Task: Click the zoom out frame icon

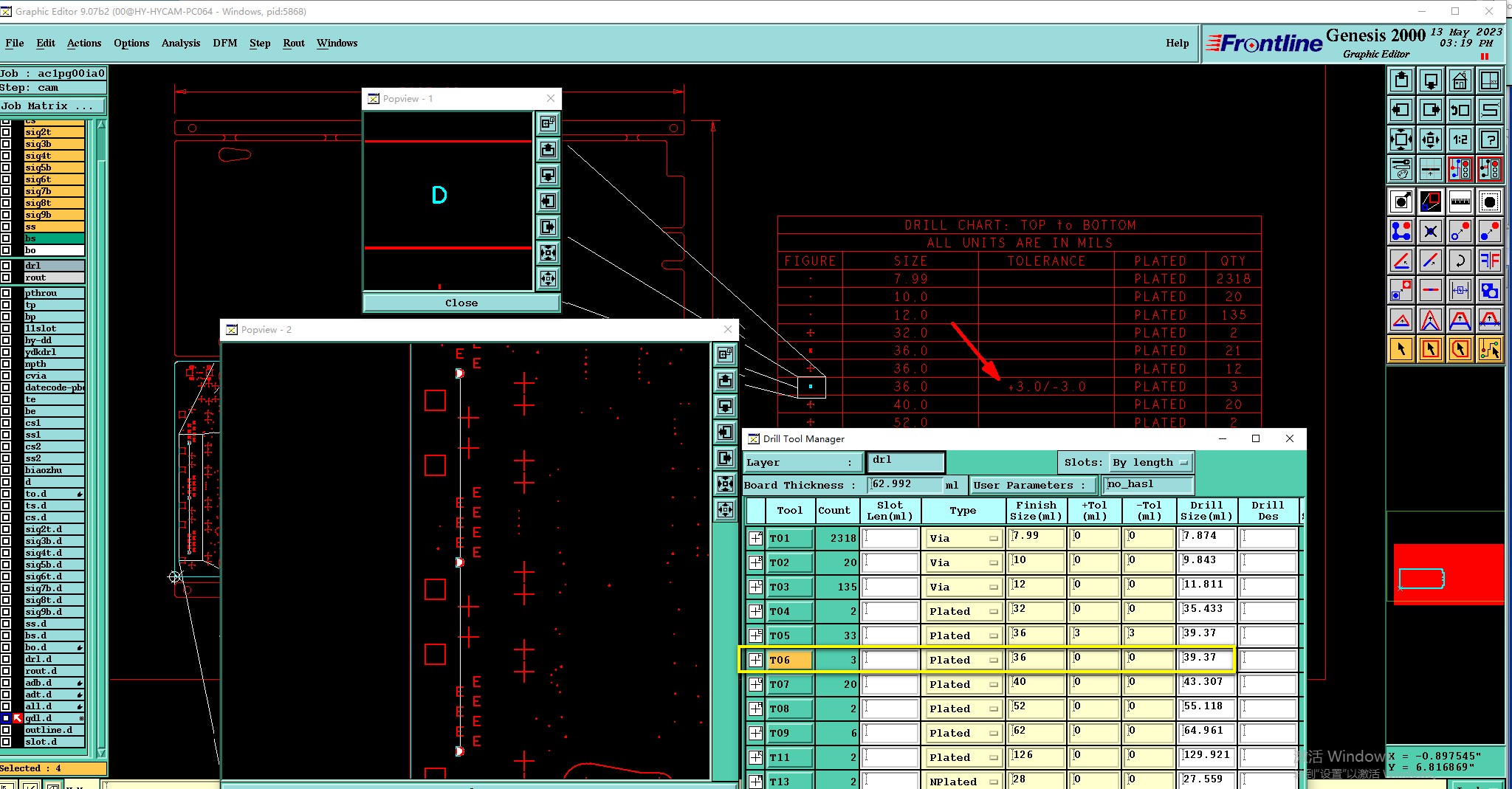Action: pos(1401,139)
